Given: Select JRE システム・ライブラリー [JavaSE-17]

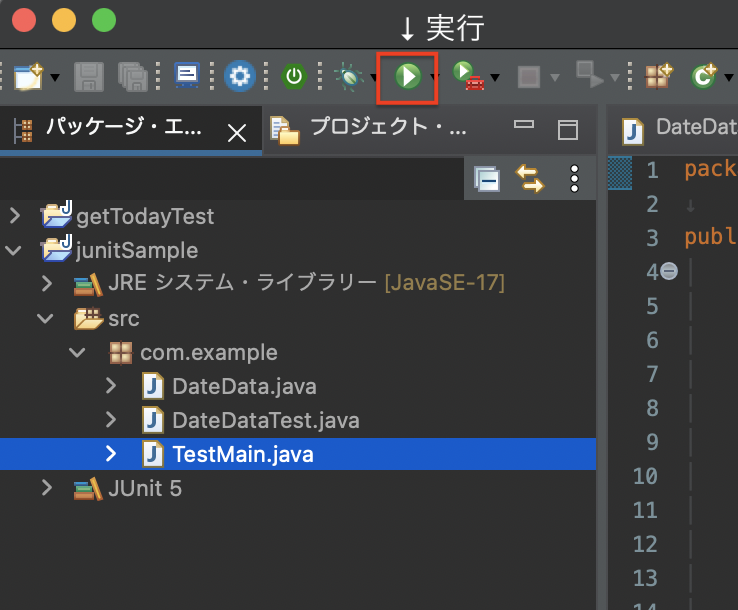Looking at the screenshot, I should click(x=306, y=283).
